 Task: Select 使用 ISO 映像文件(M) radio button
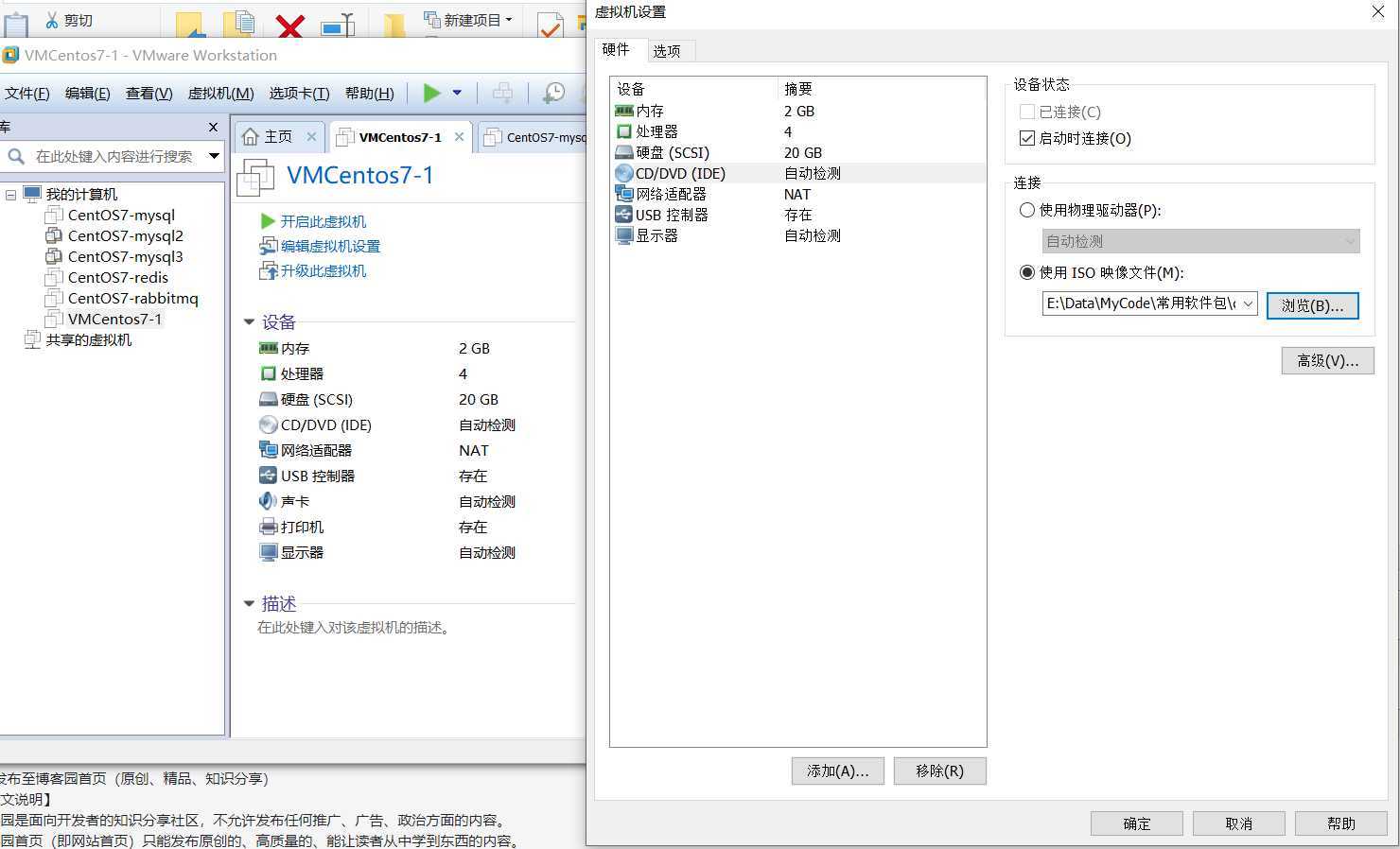pos(1027,272)
